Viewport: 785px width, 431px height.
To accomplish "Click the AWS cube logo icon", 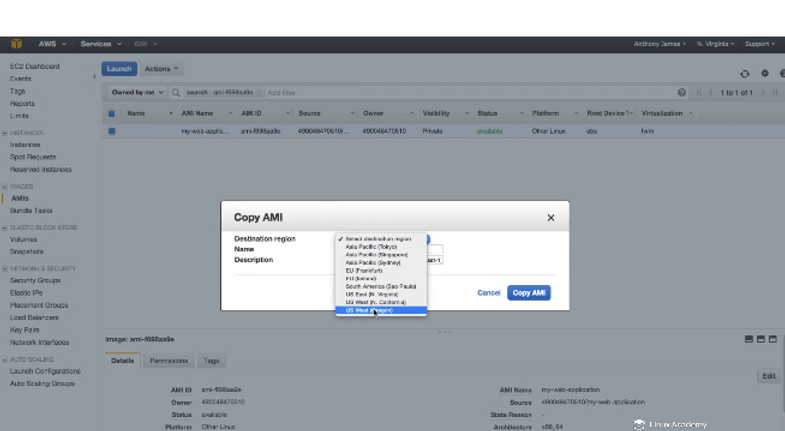I will tap(17, 44).
